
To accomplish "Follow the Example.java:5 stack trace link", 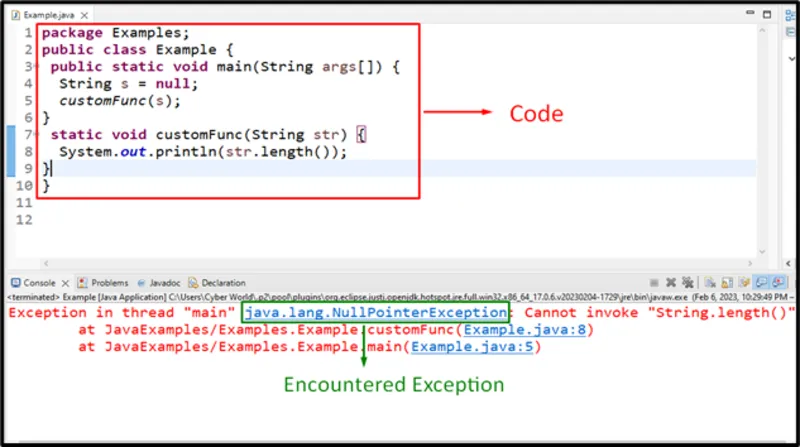I will point(474,348).
